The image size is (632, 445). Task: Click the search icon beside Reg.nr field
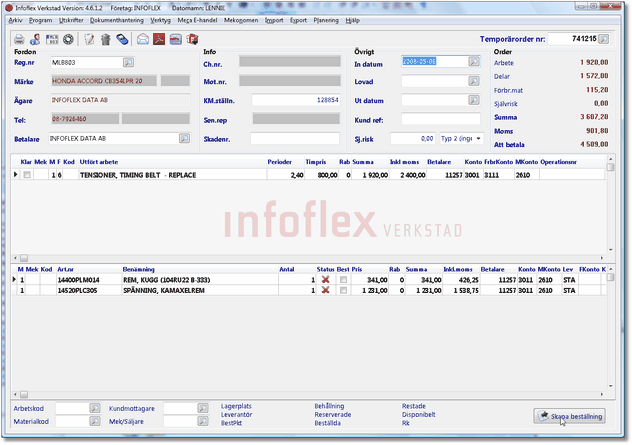[x=128, y=62]
